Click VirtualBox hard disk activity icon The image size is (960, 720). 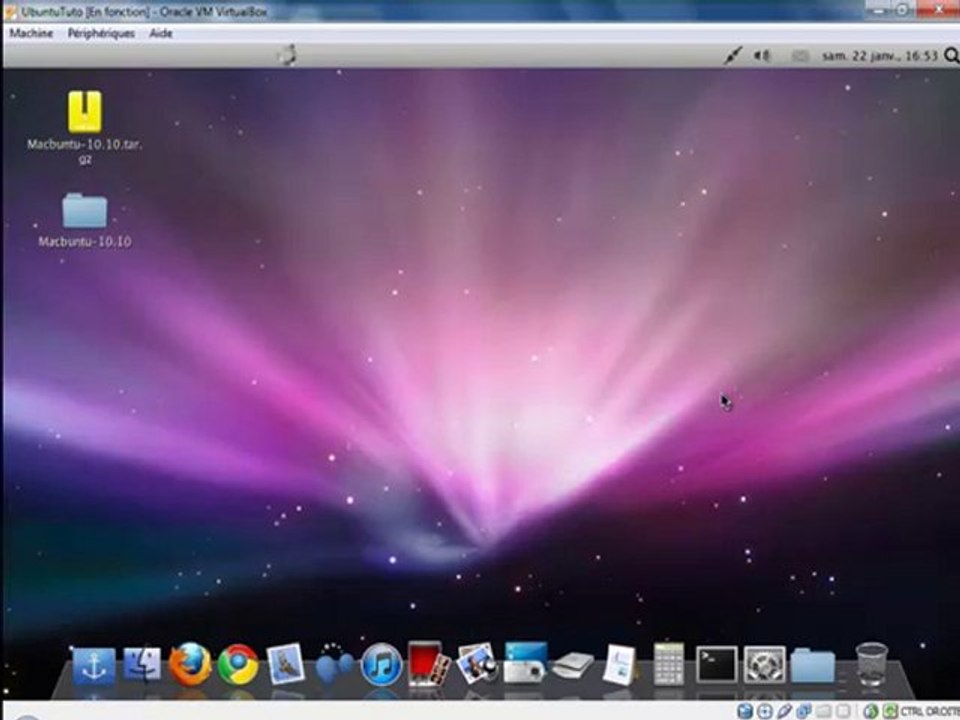(744, 711)
